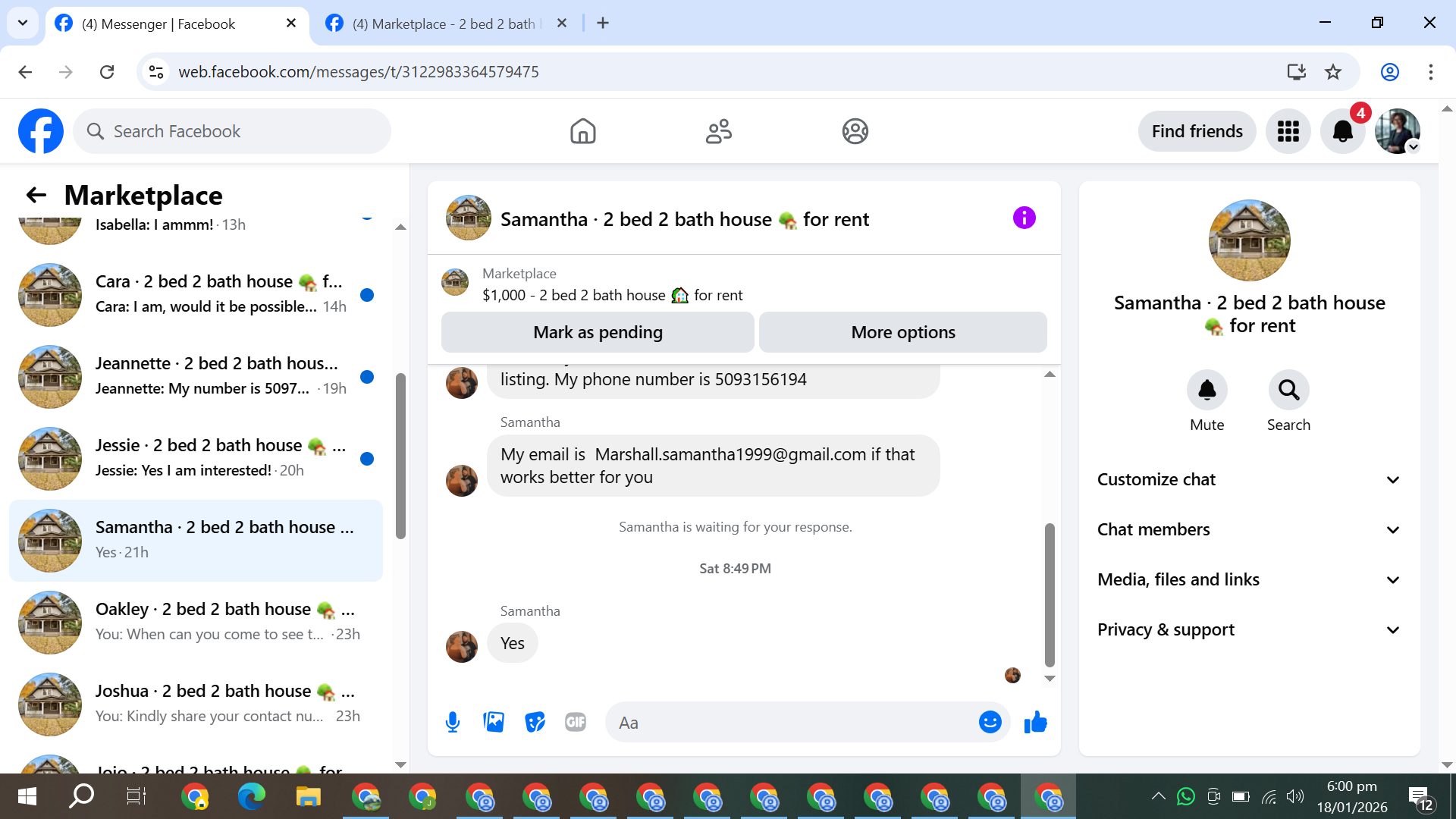
Task: Open the purple conversation info icon
Action: (x=1024, y=218)
